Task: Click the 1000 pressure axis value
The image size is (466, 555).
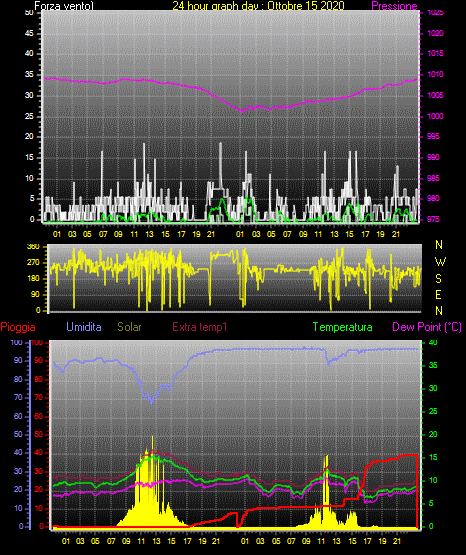Action: [435, 116]
